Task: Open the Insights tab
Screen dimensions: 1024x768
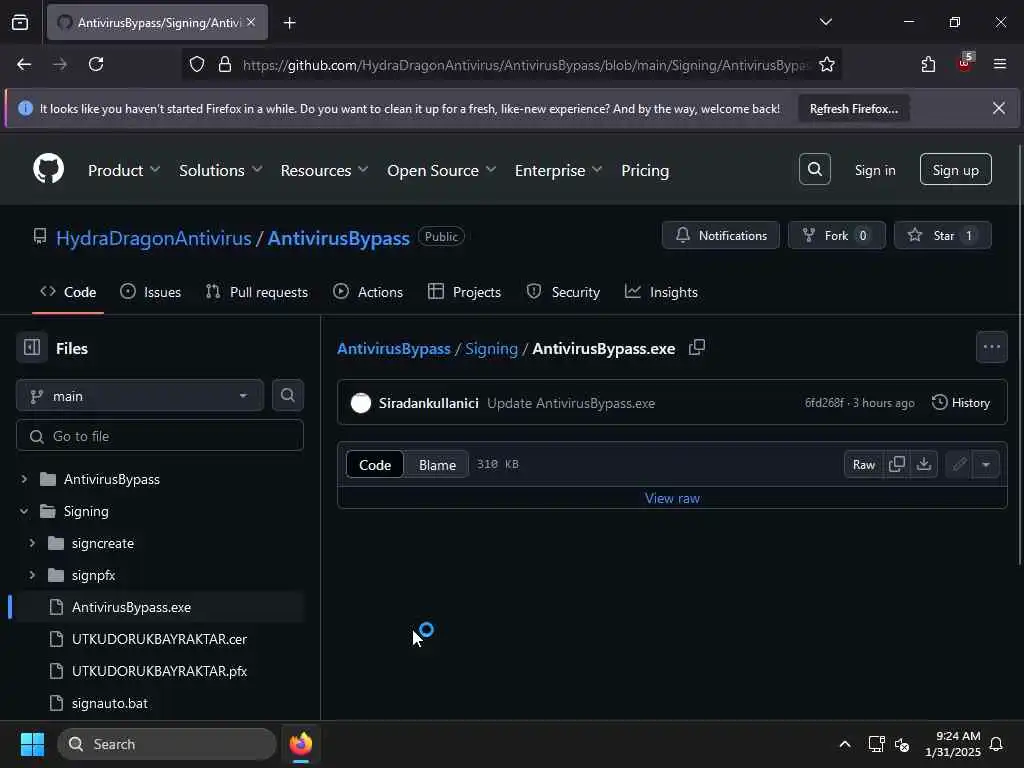Action: pos(661,292)
